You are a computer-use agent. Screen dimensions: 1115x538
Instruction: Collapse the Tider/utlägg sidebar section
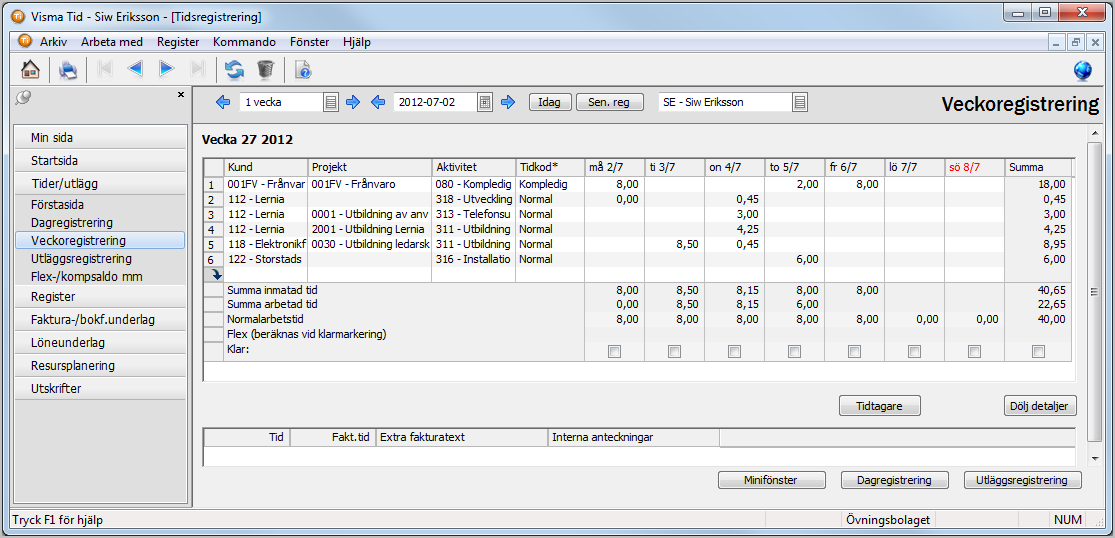coord(100,183)
